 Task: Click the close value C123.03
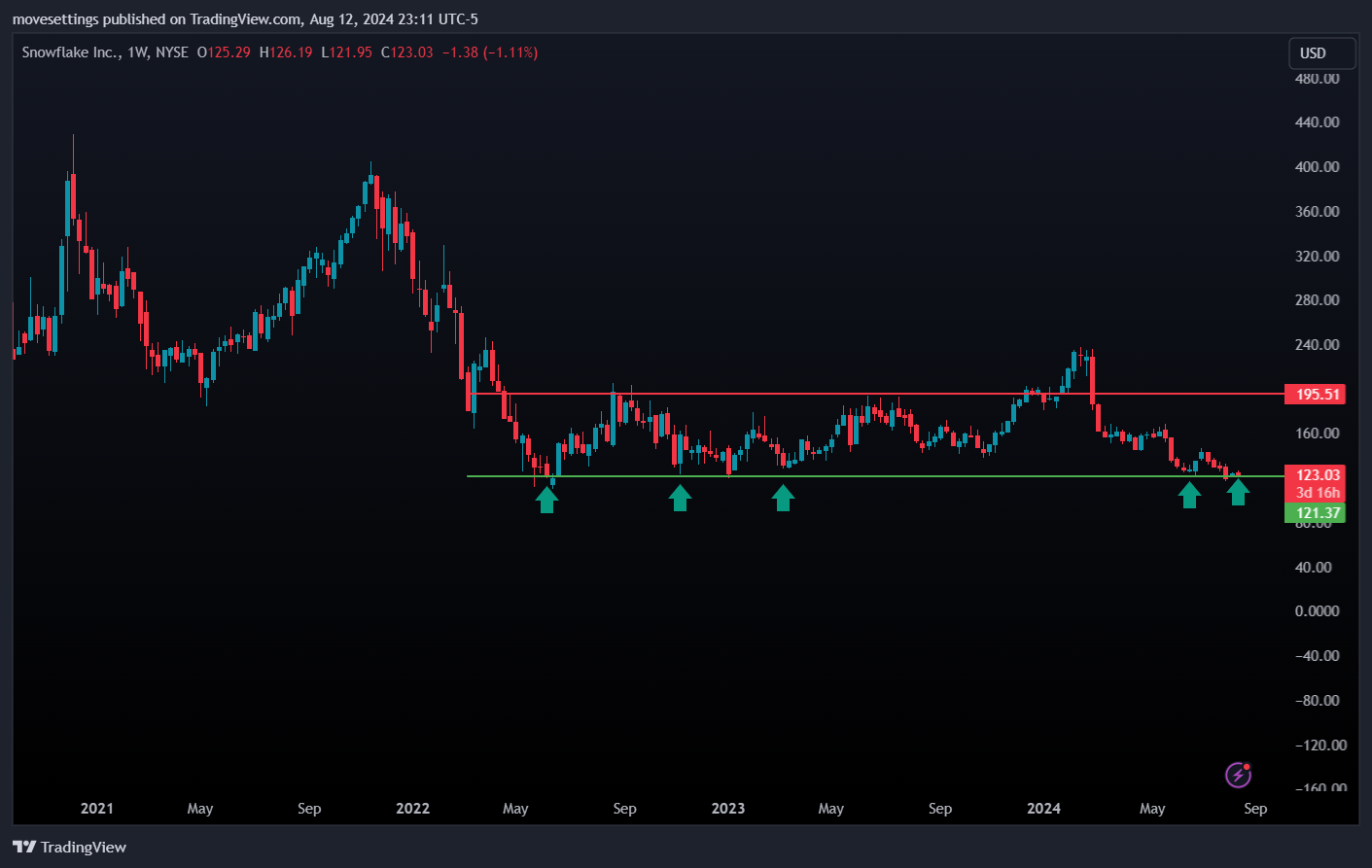pos(407,52)
